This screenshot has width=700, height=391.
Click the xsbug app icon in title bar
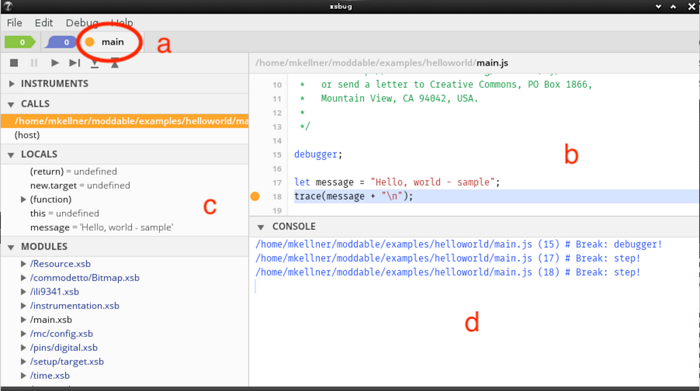(8, 6)
